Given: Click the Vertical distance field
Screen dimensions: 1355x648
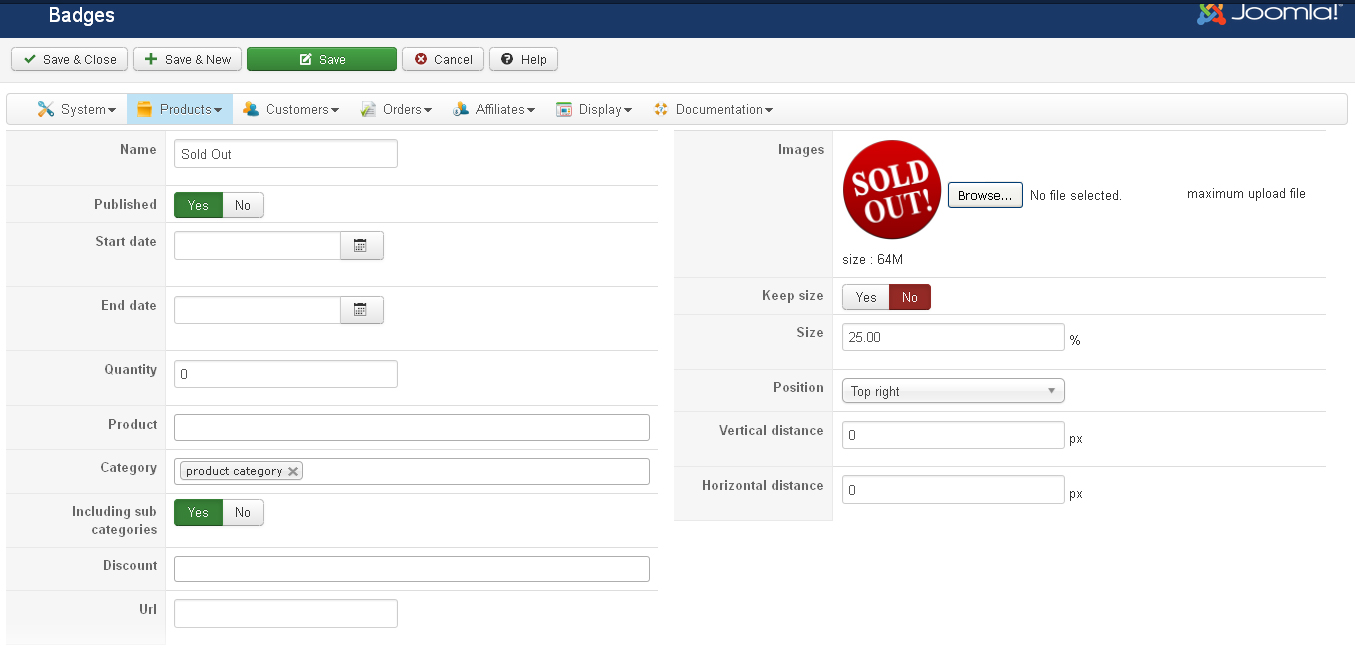Looking at the screenshot, I should [953, 435].
